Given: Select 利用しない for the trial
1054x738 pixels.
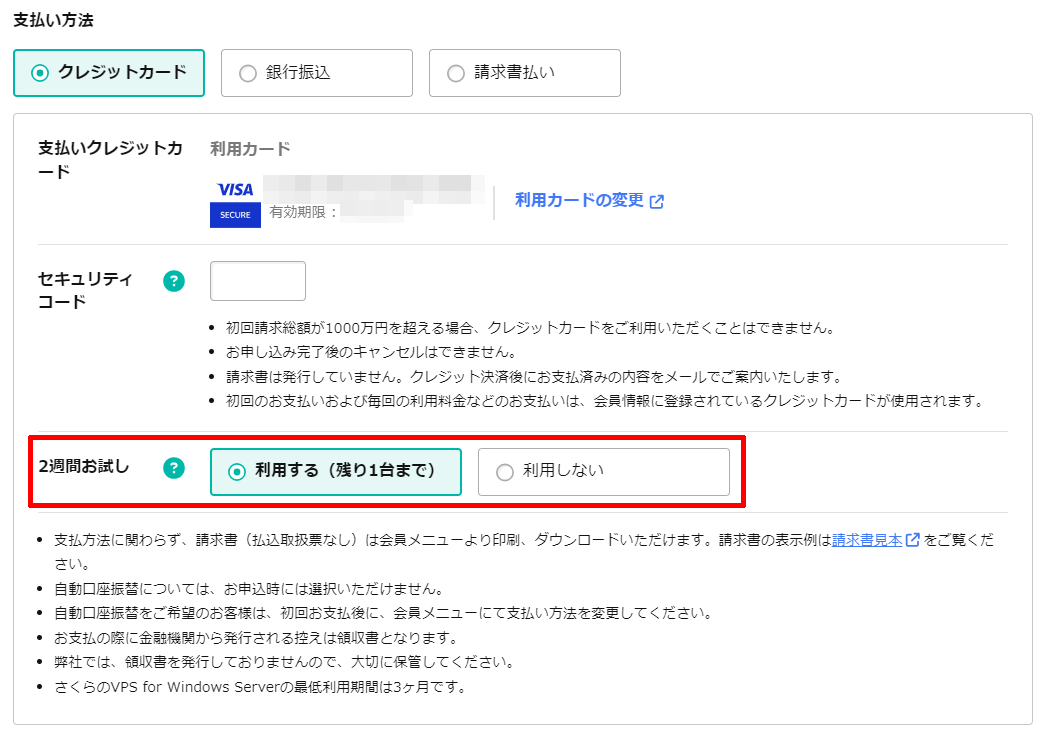Looking at the screenshot, I should pyautogui.click(x=604, y=472).
